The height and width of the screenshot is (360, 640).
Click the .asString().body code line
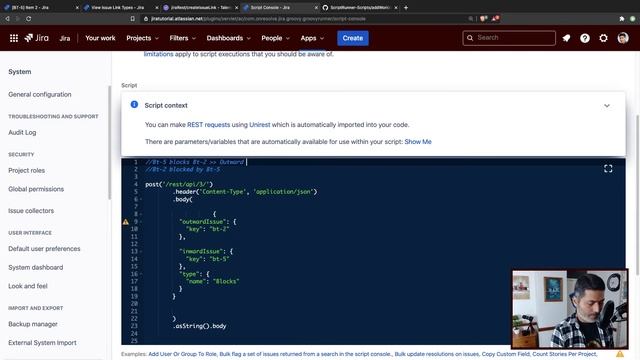(x=200, y=326)
